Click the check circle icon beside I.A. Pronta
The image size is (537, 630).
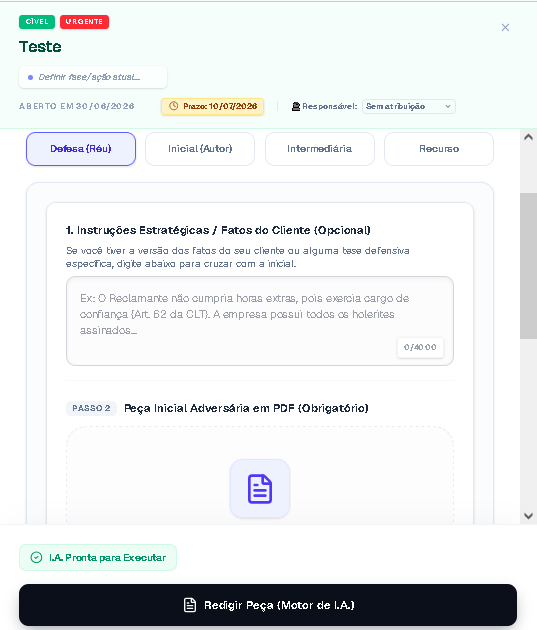pos(36,557)
